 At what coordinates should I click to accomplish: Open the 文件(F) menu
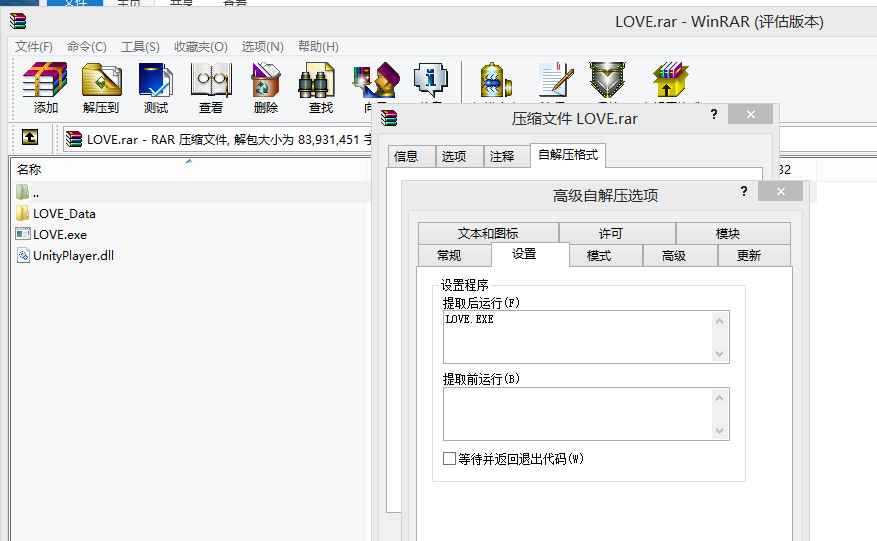[34, 46]
